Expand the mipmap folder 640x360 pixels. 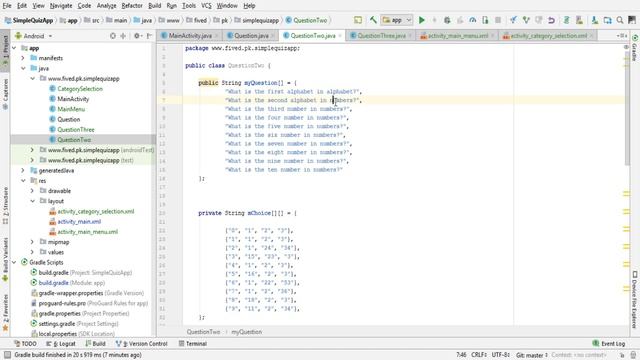[x=32, y=242]
